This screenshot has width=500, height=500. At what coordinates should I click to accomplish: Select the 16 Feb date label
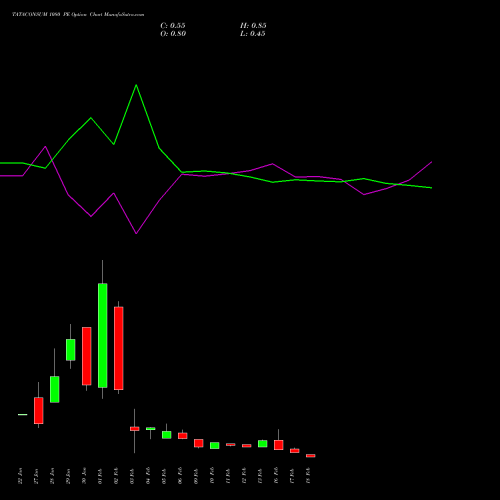[276, 476]
